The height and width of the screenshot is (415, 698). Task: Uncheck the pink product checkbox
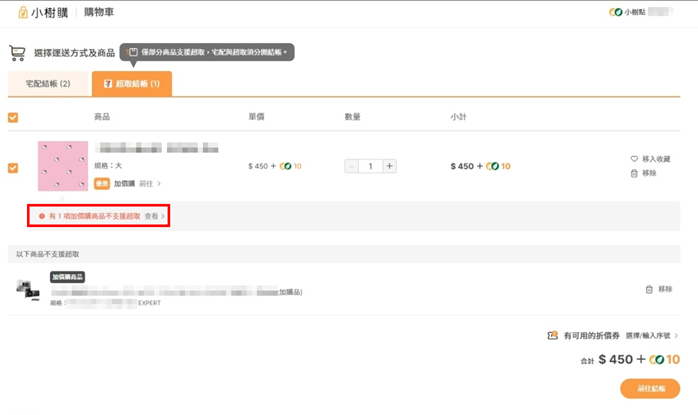tap(13, 167)
